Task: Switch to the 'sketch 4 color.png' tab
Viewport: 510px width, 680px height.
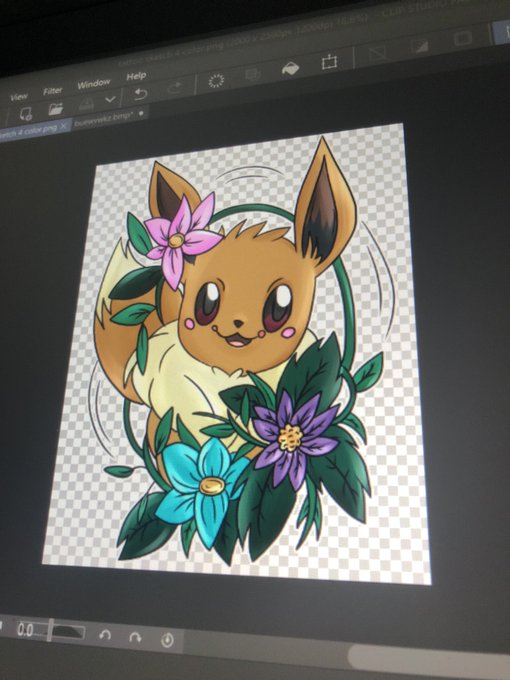Action: 29,131
